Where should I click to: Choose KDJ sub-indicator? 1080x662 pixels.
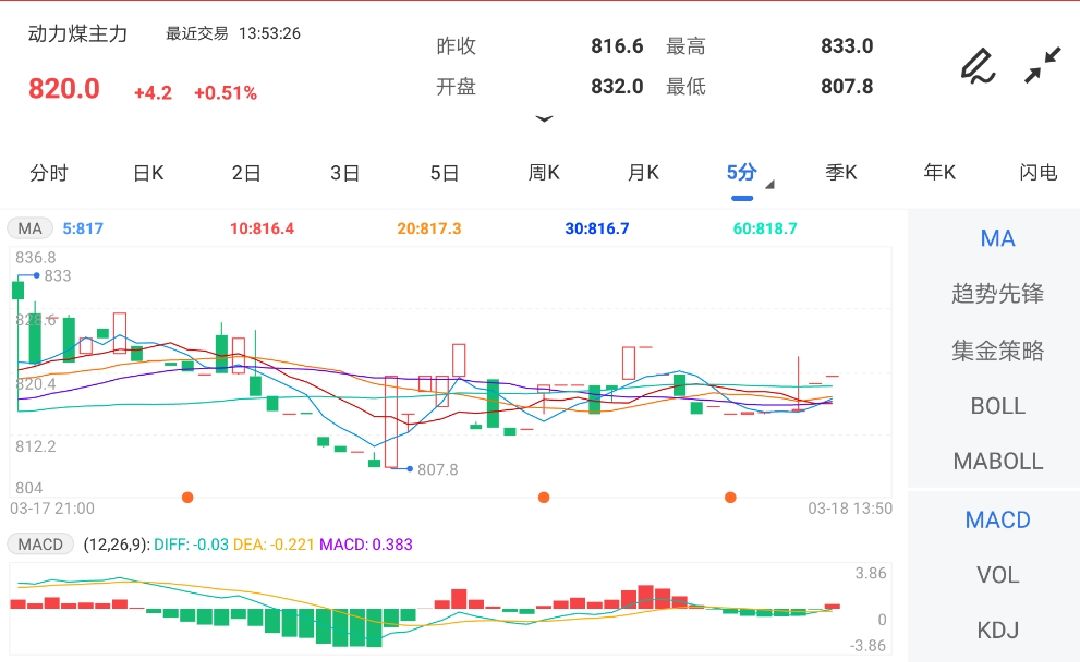(x=997, y=630)
